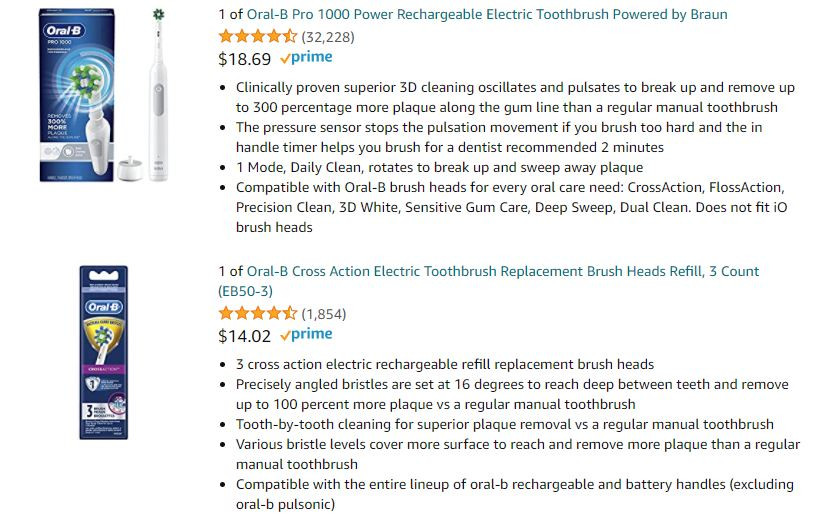838x524 pixels.
Task: View the 32,228 customer reviews
Action: (328, 37)
